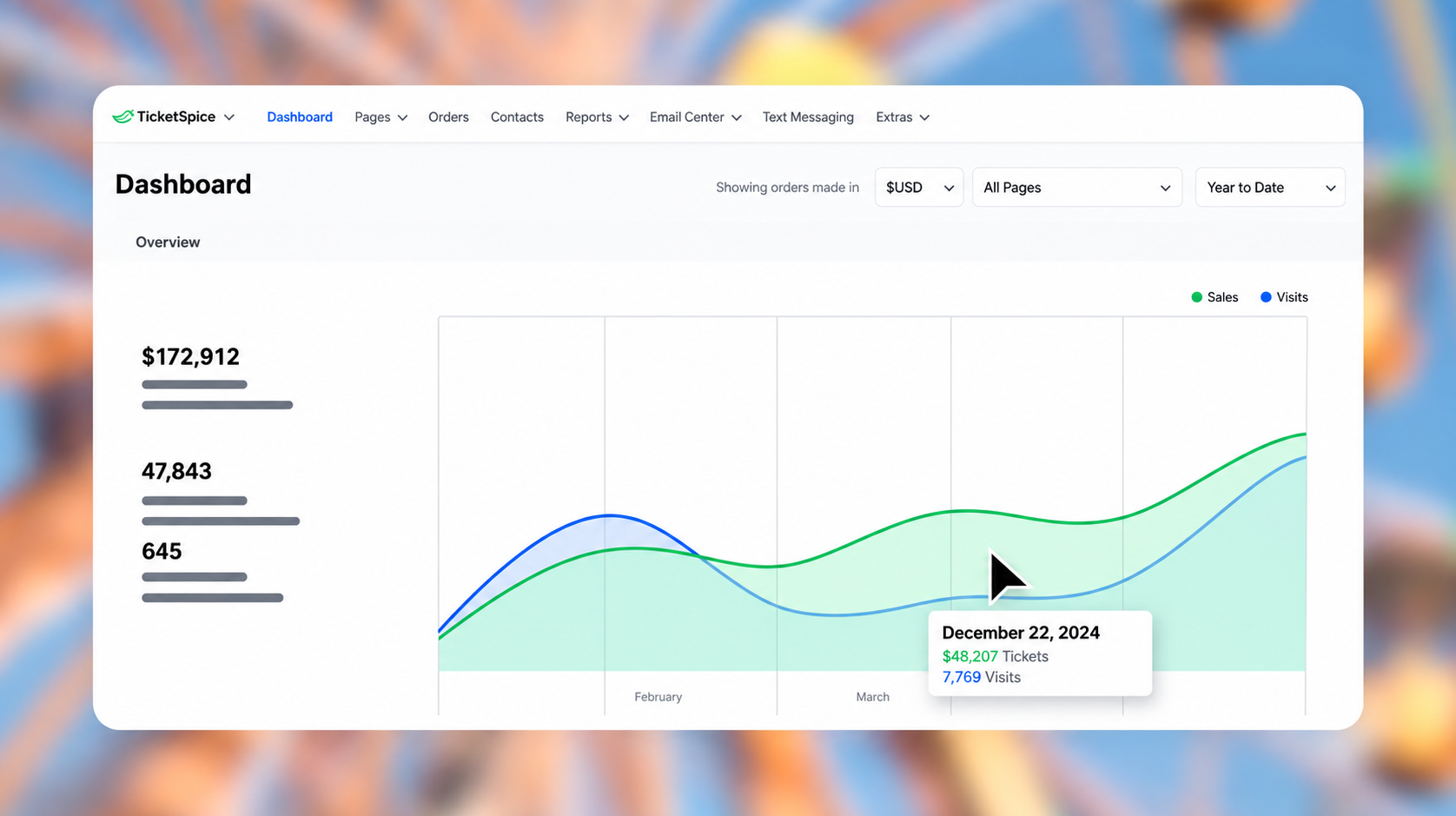Open the Contacts page
1456x816 pixels.
point(517,117)
